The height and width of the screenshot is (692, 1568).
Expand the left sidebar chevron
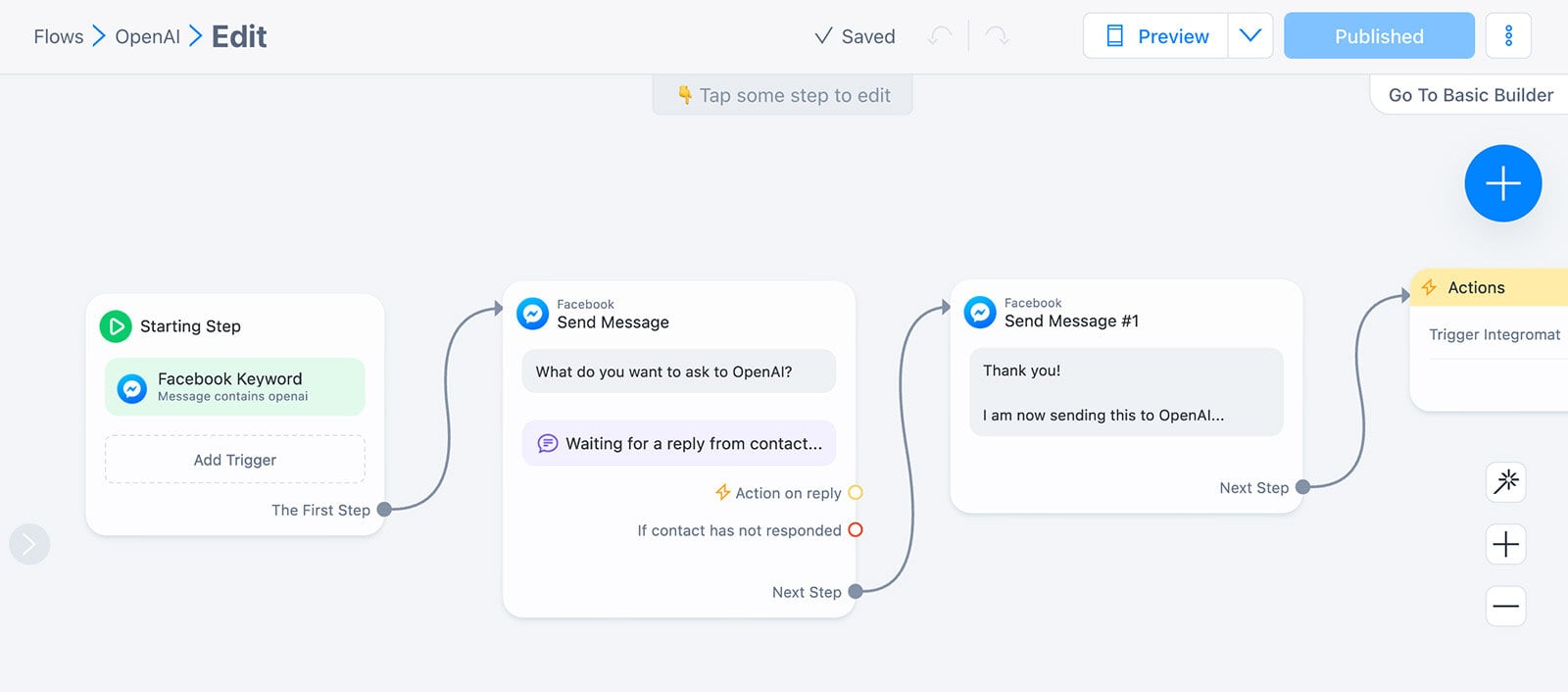point(29,544)
